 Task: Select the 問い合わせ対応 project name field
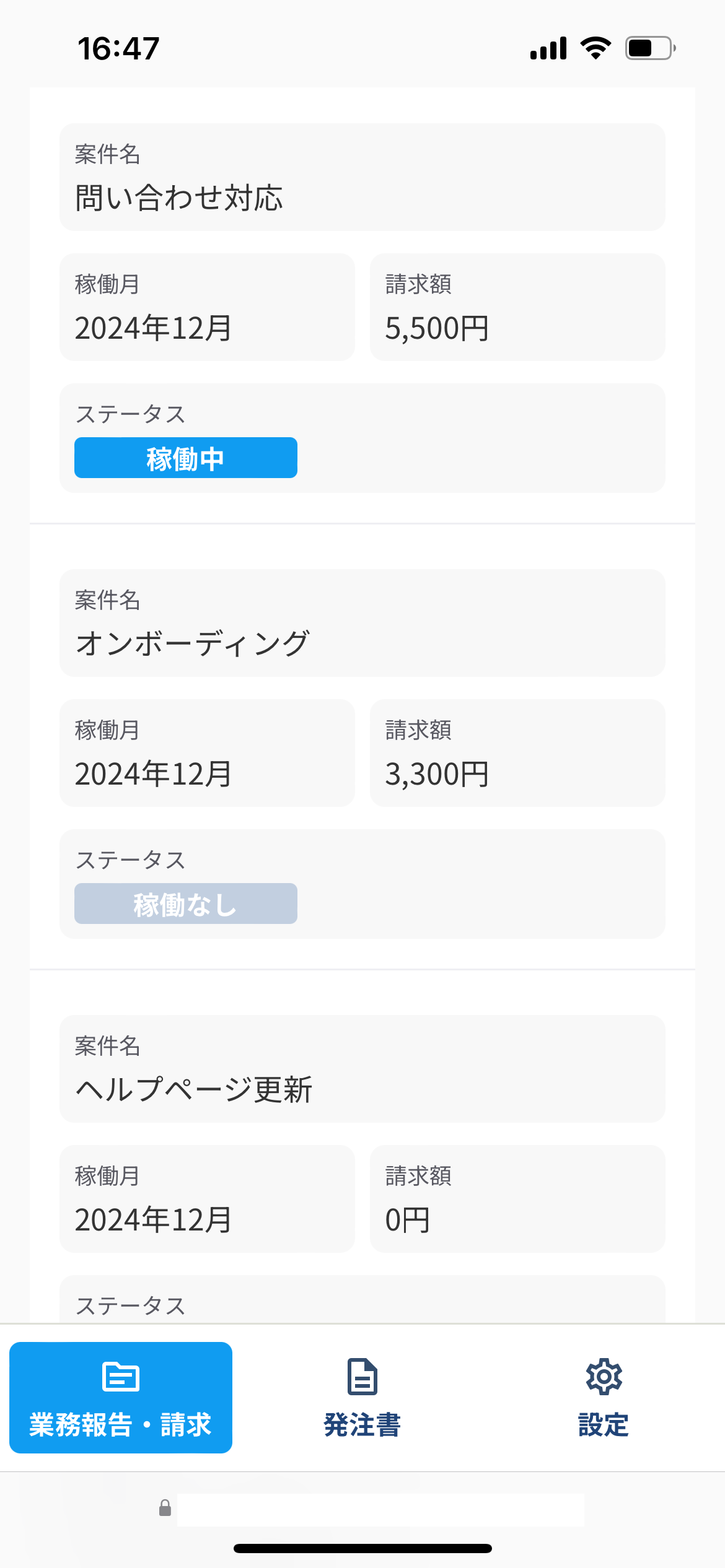click(362, 177)
